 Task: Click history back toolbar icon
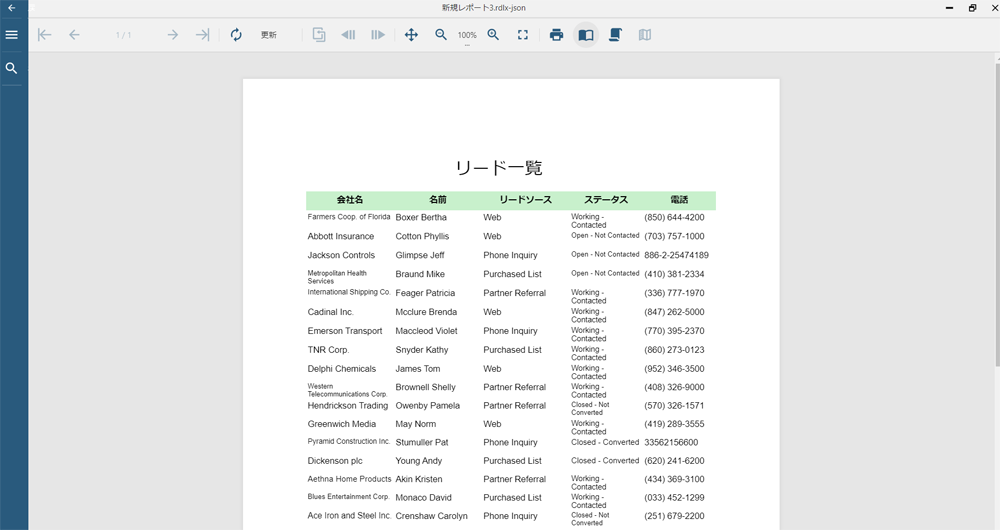point(348,34)
